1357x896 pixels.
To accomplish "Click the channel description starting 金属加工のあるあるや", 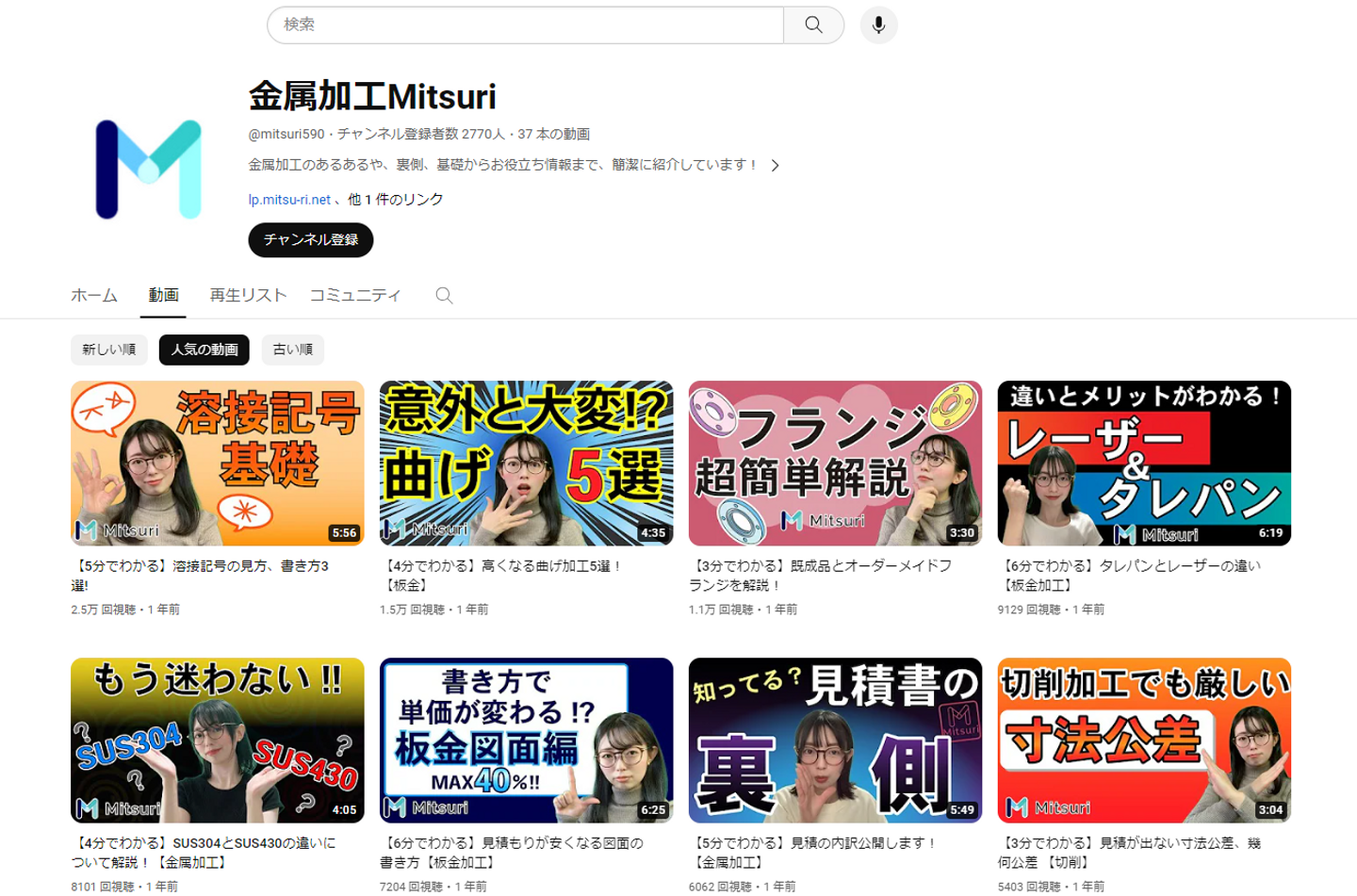I will (x=504, y=165).
